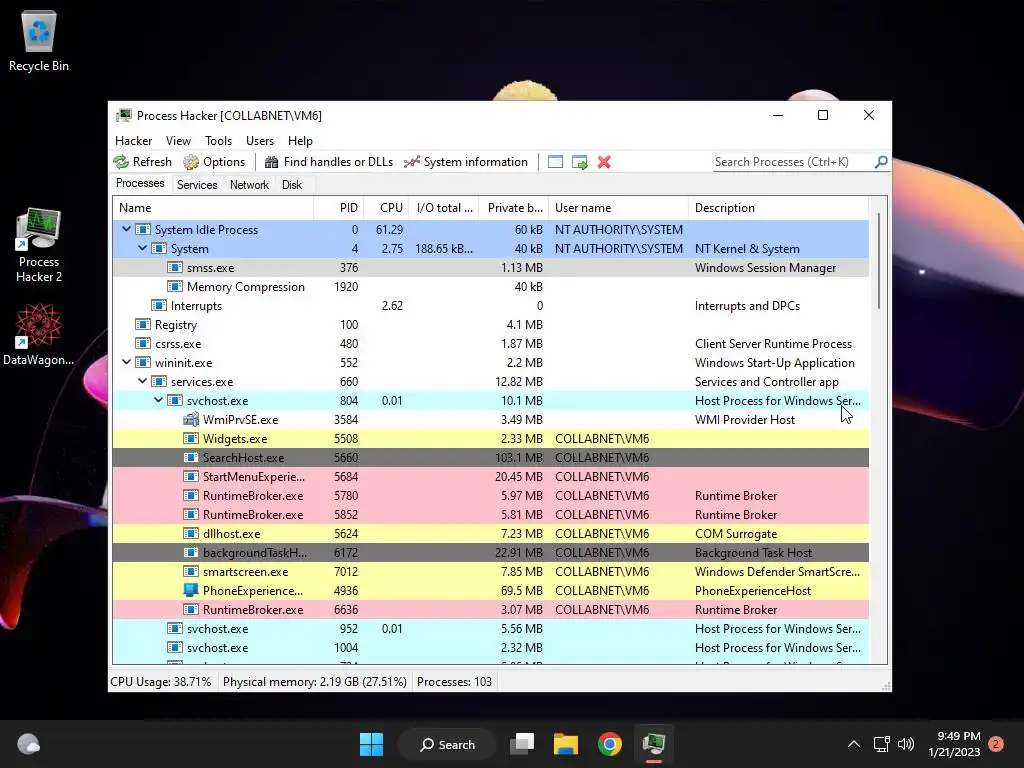The width and height of the screenshot is (1024, 768).
Task: Open Task View on the taskbar
Action: coord(522,744)
